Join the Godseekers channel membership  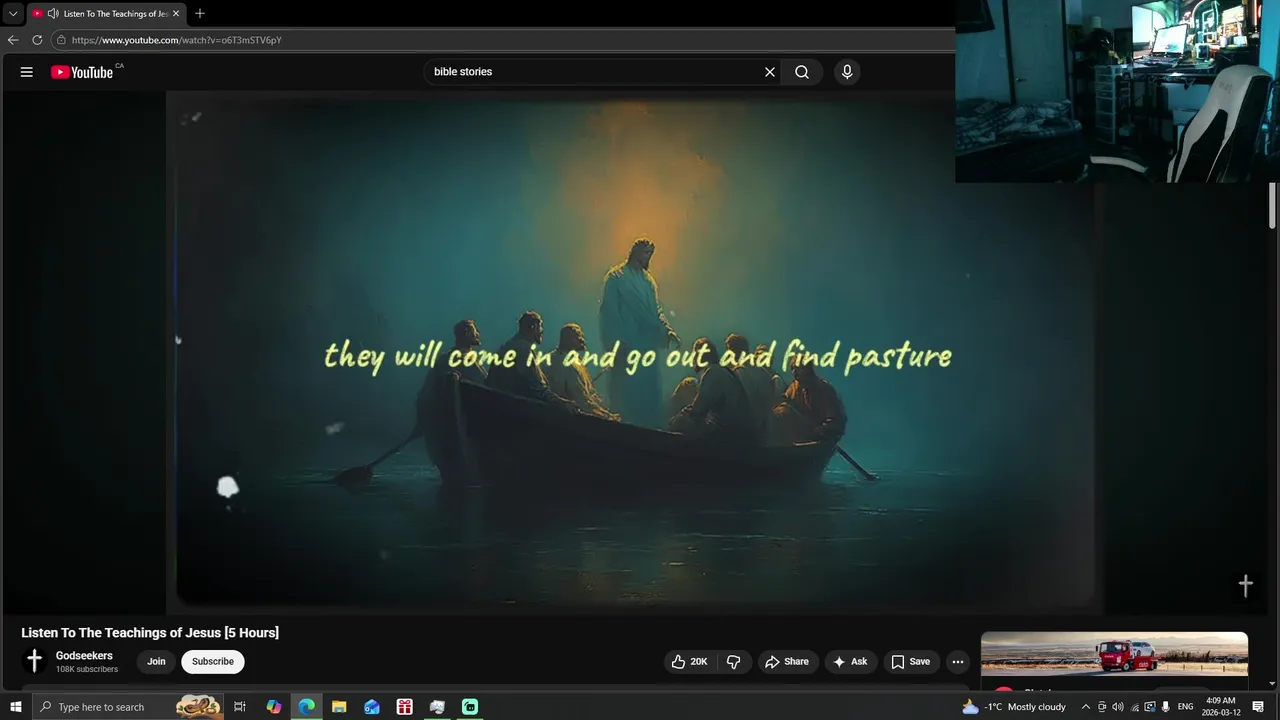tap(156, 662)
